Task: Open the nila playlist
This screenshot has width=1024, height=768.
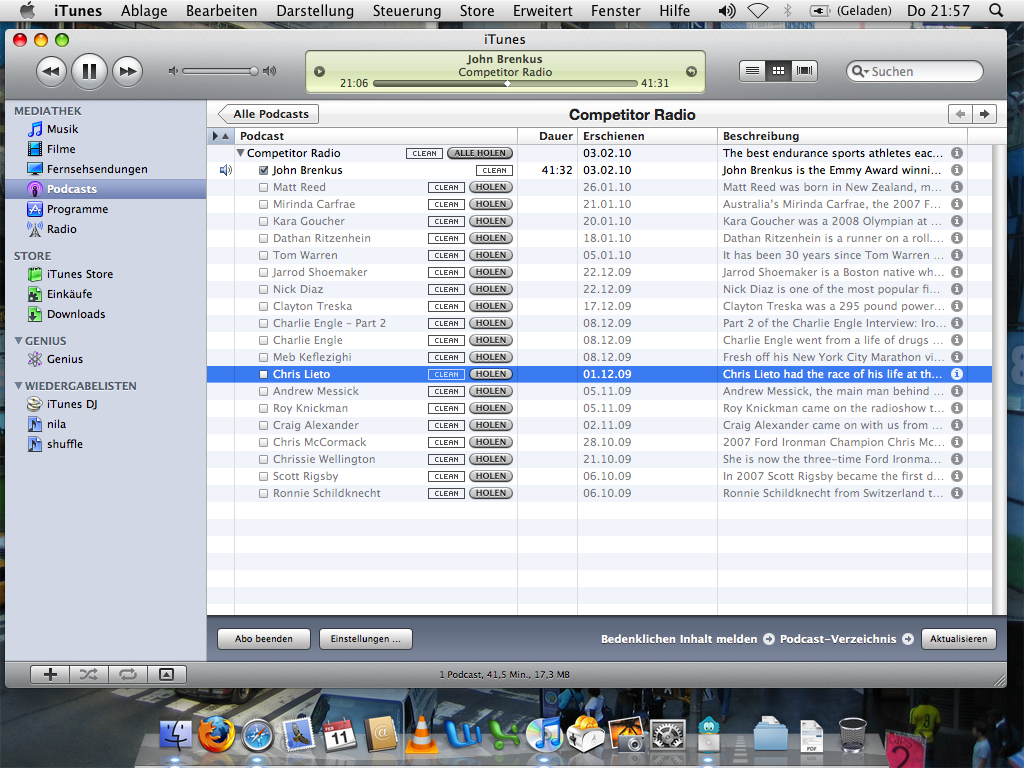Action: (56, 424)
